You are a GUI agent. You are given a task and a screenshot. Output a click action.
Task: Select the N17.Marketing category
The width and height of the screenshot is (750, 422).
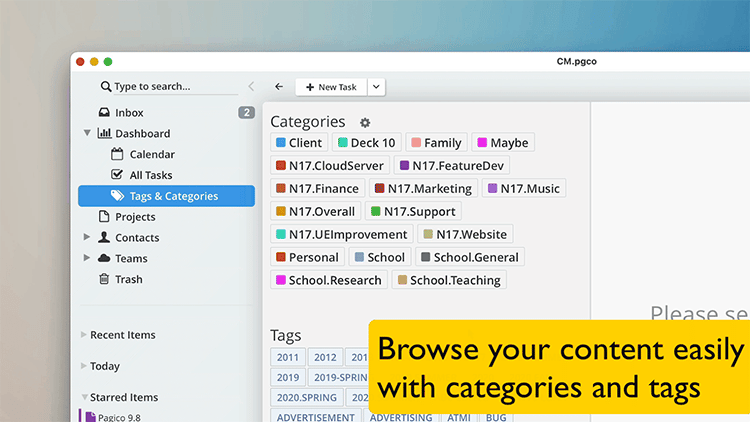[x=423, y=189]
